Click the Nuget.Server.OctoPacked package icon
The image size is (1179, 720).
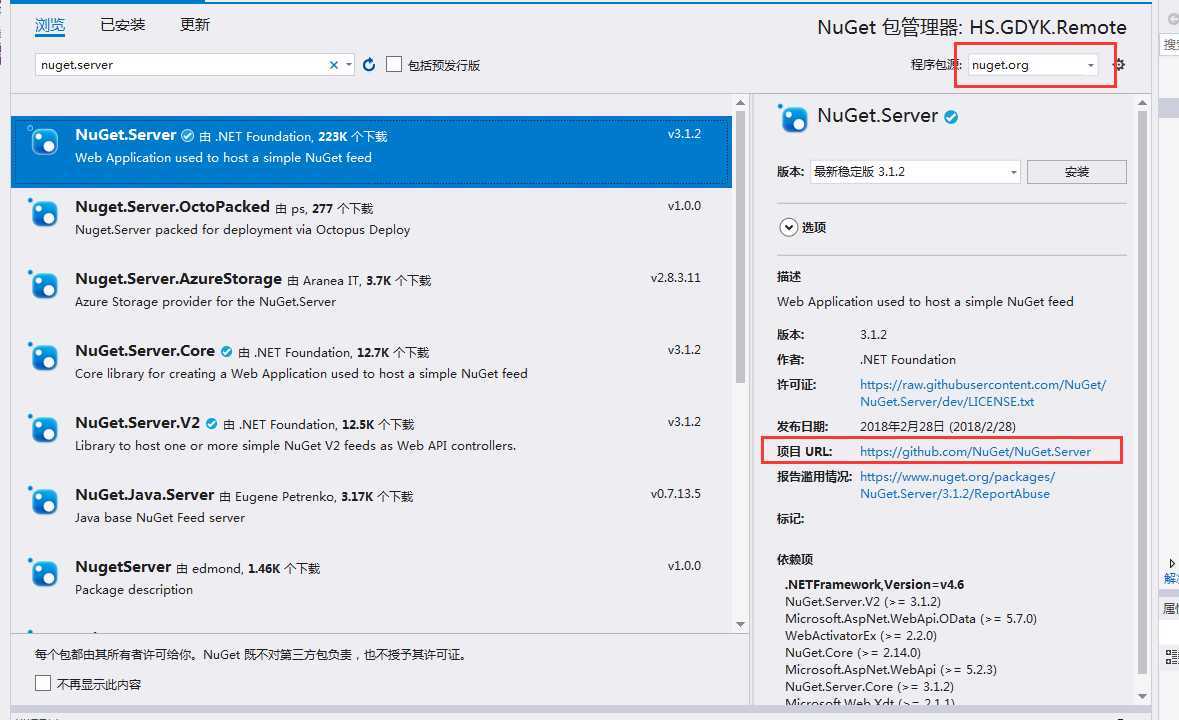[43, 213]
